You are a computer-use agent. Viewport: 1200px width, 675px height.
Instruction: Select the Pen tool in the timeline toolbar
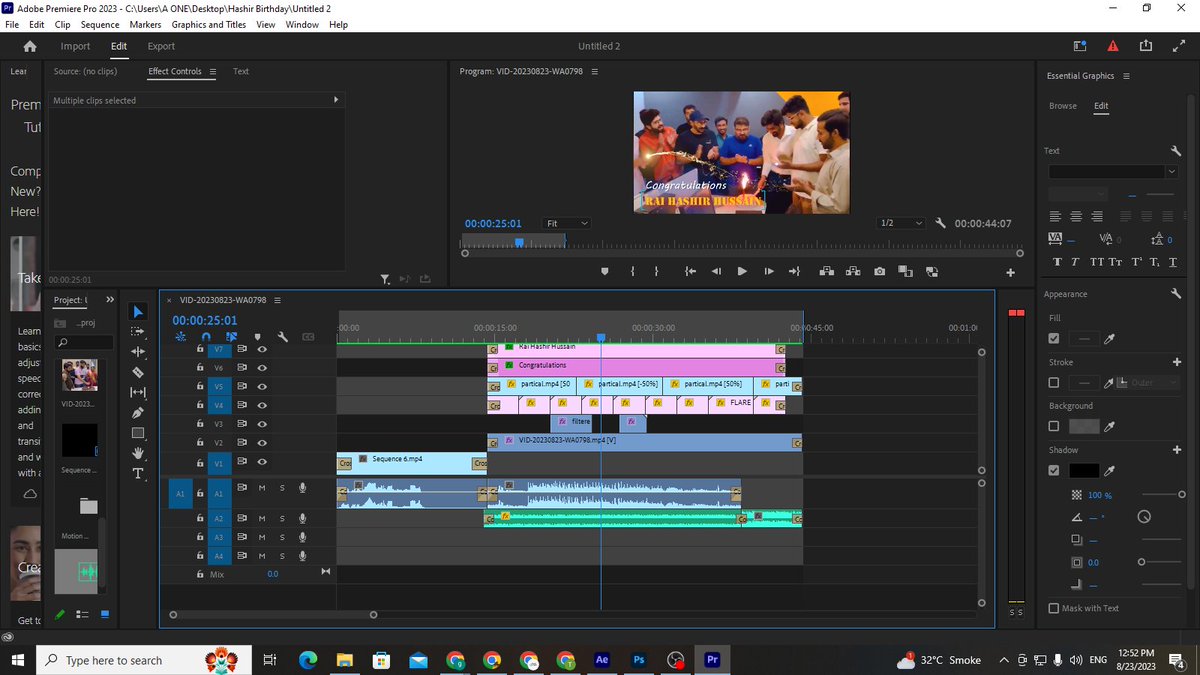pos(138,412)
